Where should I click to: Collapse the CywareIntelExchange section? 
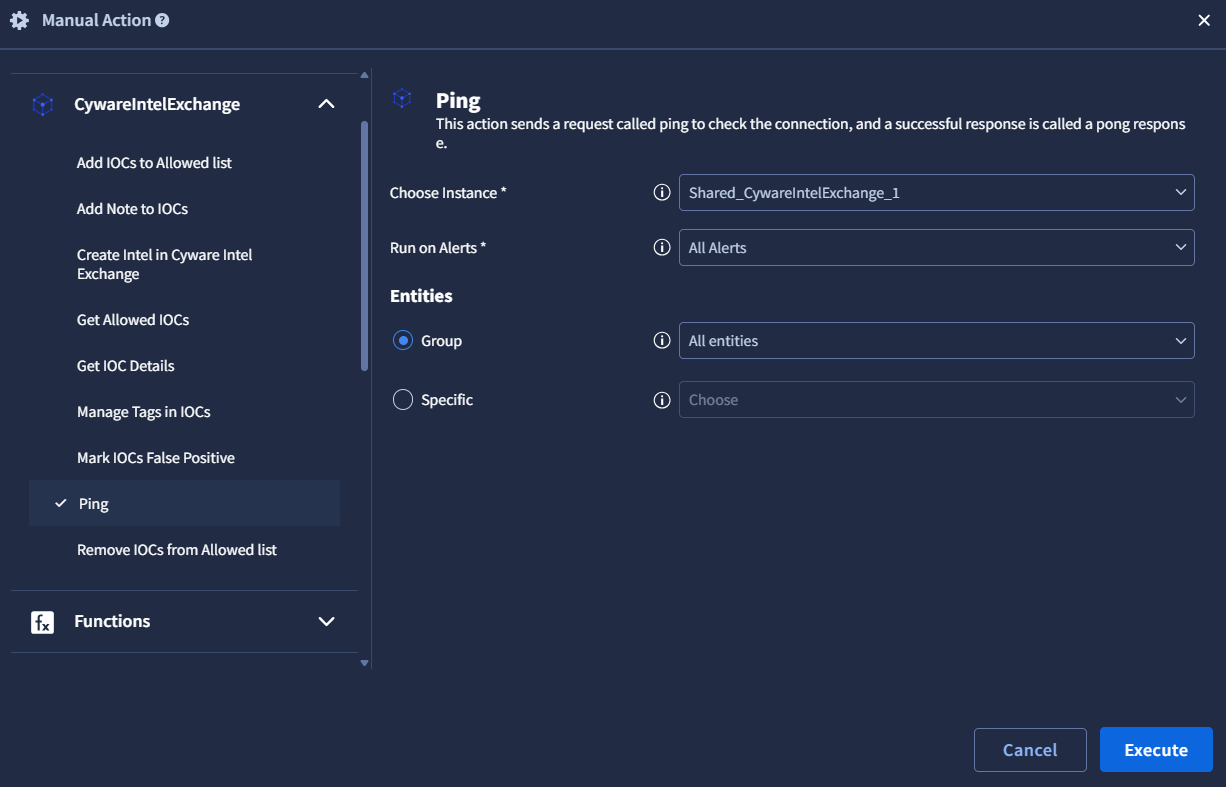click(326, 104)
